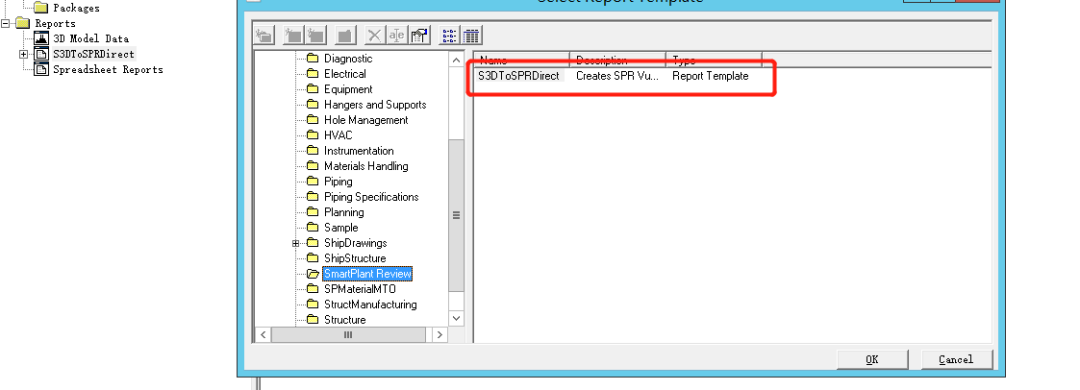This screenshot has height=390, width=1080.
Task: Select 3D Model Data in background tree
Action: [x=91, y=39]
